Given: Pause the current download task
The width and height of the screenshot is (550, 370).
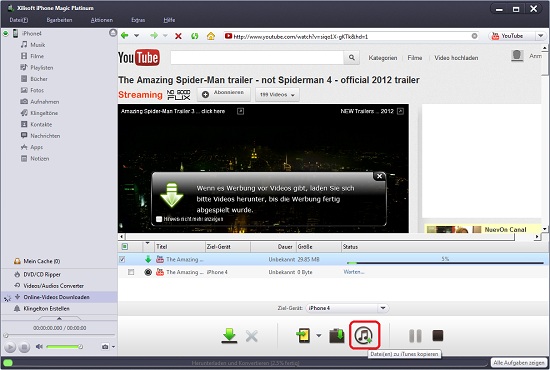Looking at the screenshot, I should tap(415, 336).
